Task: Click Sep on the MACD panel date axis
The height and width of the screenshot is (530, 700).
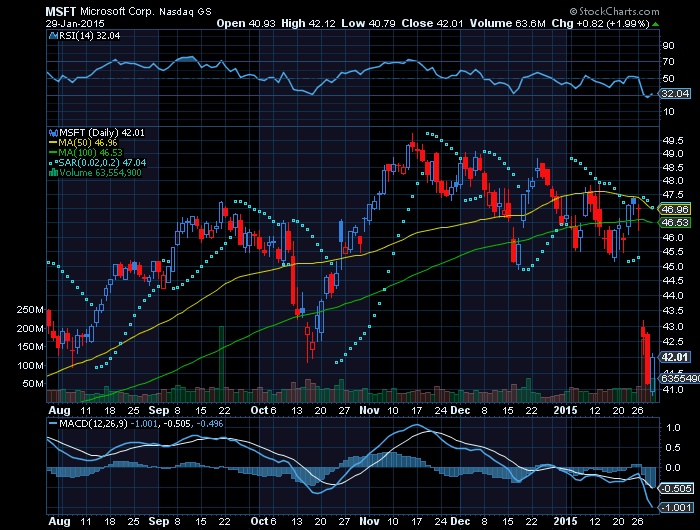Action: point(159,521)
